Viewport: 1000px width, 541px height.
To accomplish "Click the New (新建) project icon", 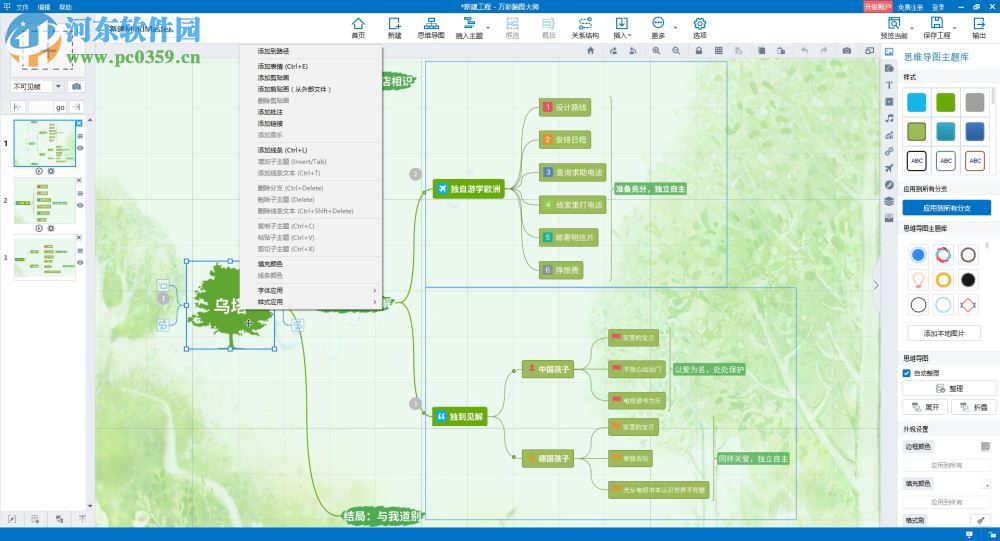I will pos(395,27).
